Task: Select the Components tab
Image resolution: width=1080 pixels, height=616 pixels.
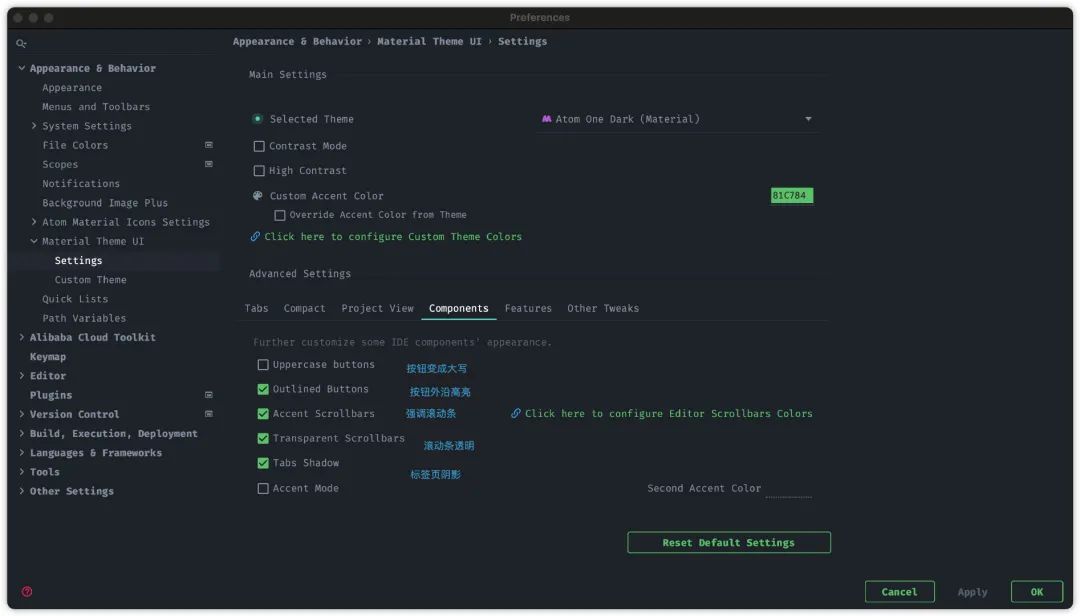Action: [x=459, y=308]
